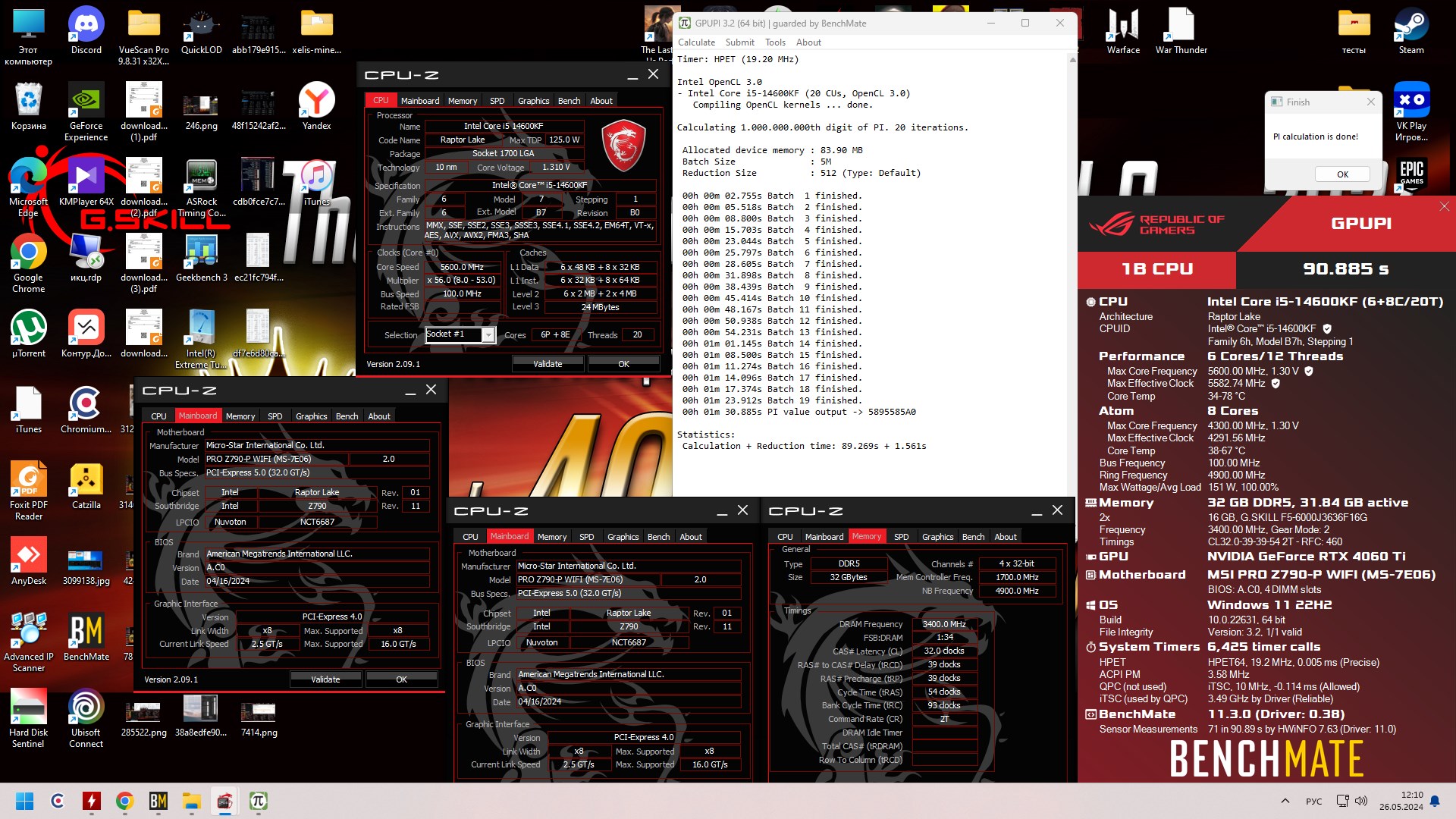Open ASRock Timing Configurator icon
This screenshot has width=1456, height=819.
click(x=201, y=187)
